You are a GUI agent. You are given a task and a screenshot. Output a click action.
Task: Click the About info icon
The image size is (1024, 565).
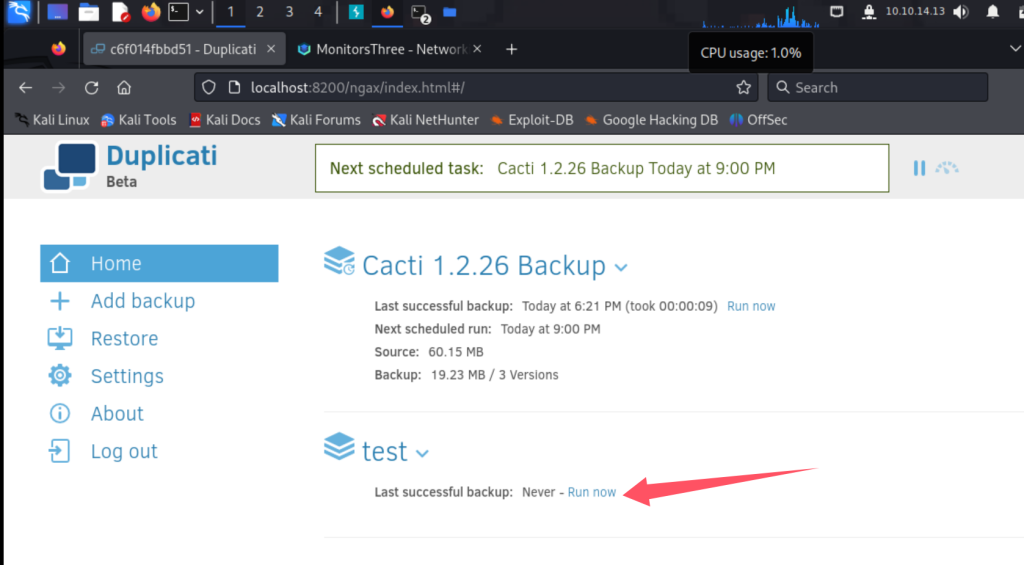(x=59, y=413)
